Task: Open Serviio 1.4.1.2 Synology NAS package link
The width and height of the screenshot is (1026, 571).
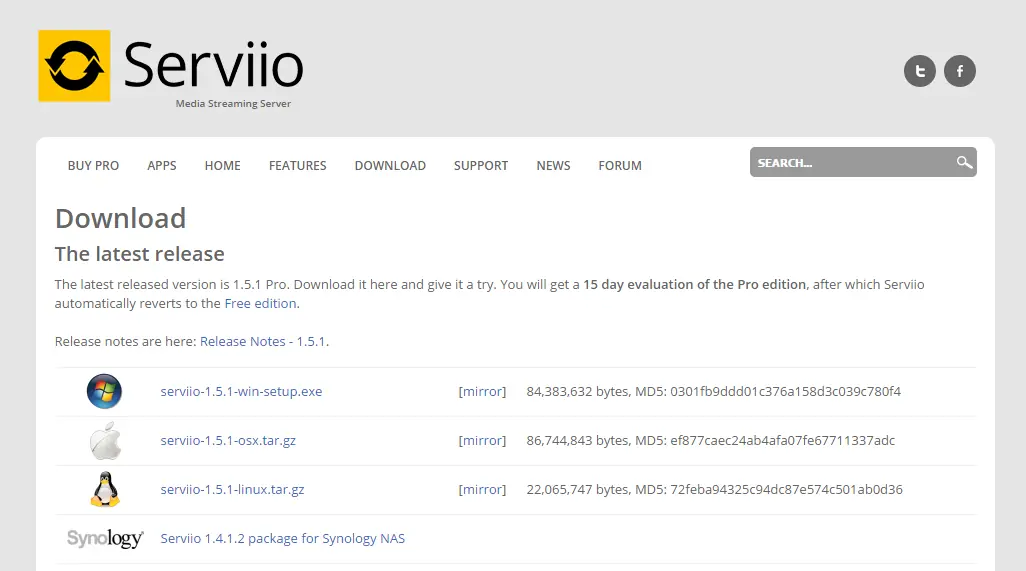Action: pyautogui.click(x=283, y=538)
